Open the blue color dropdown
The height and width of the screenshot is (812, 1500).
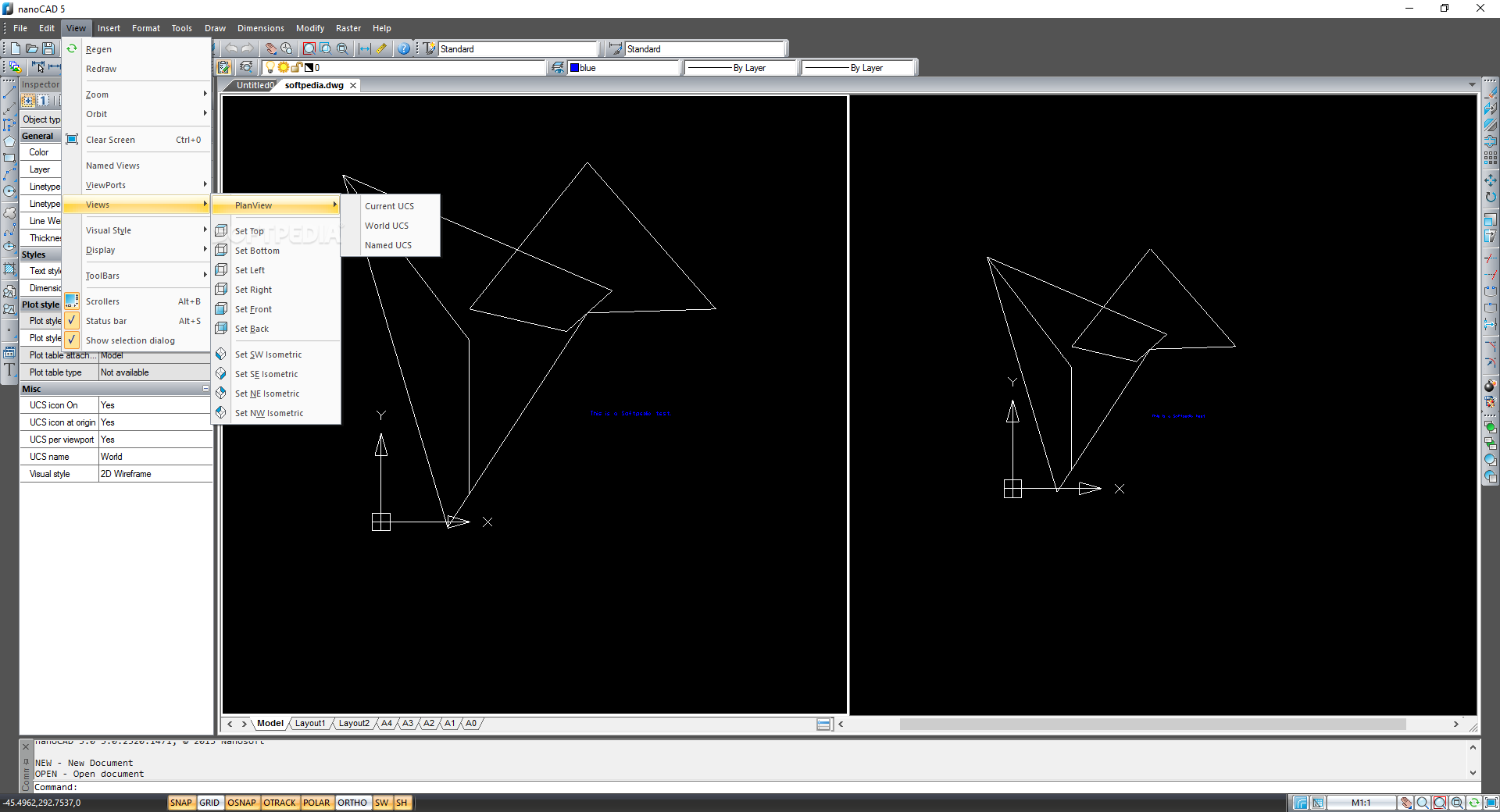click(x=625, y=68)
